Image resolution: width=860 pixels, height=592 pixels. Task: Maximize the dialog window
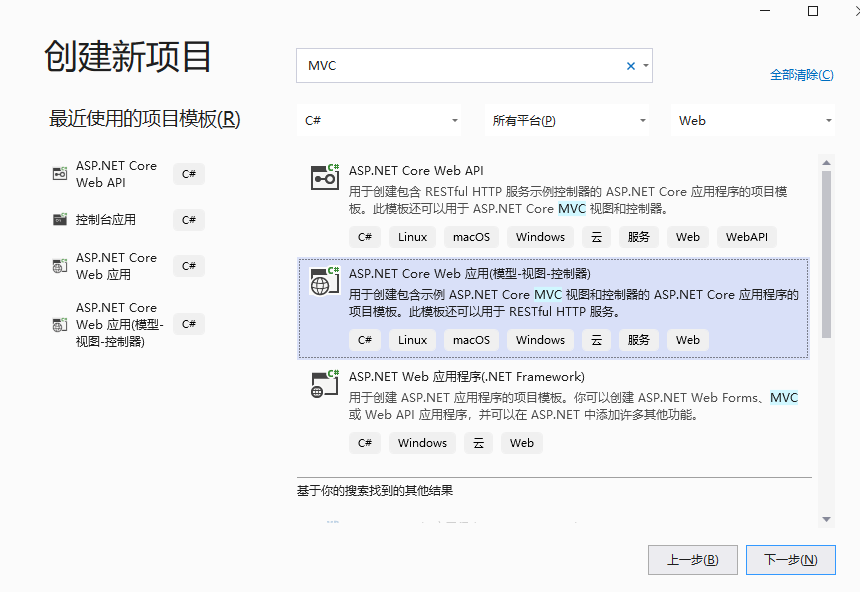click(813, 11)
